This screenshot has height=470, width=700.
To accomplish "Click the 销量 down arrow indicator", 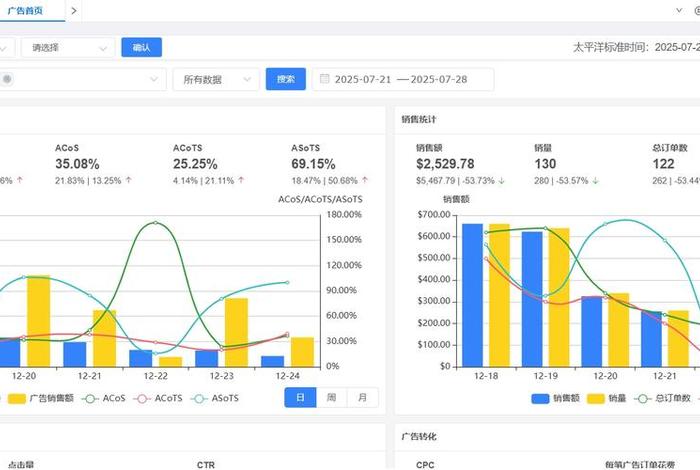I will pyautogui.click(x=596, y=181).
